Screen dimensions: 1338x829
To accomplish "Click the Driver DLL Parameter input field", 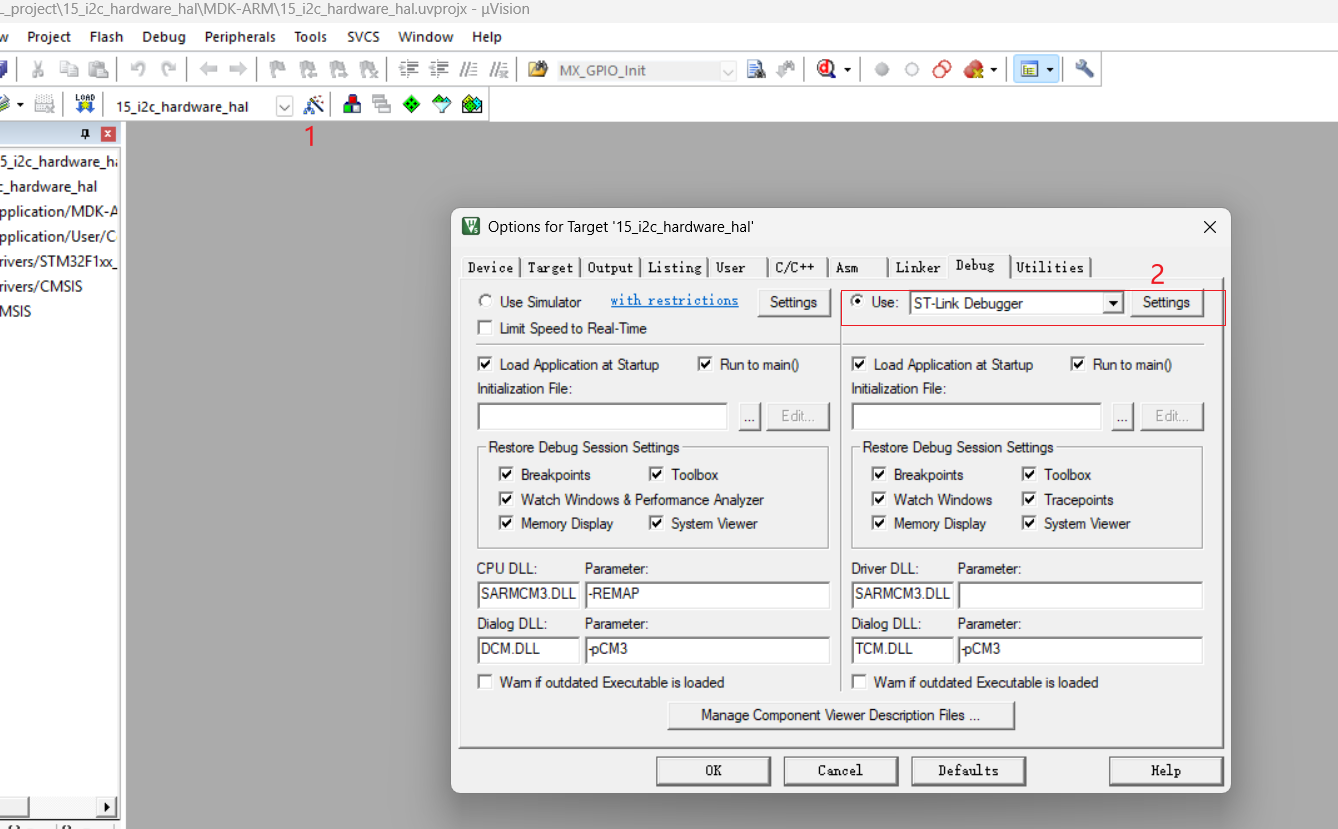I will point(1080,596).
